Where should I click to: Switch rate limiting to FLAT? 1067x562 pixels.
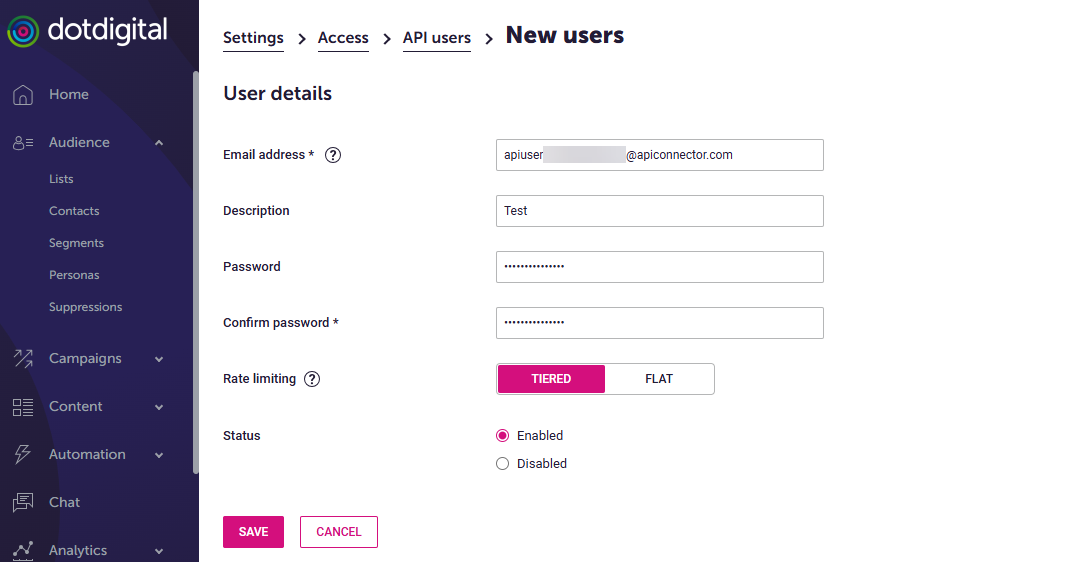(659, 379)
